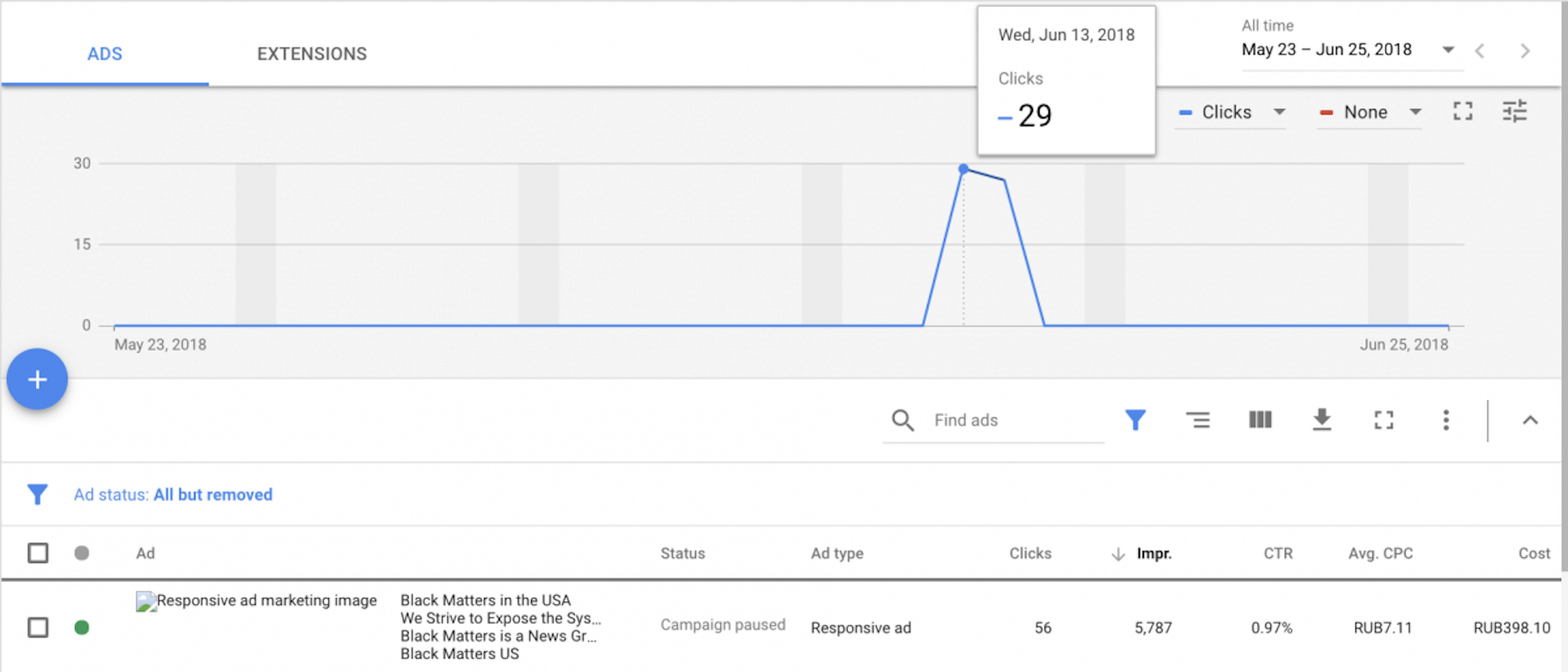The height and width of the screenshot is (672, 1568).
Task: Toggle the green ad status dot
Action: 82,627
